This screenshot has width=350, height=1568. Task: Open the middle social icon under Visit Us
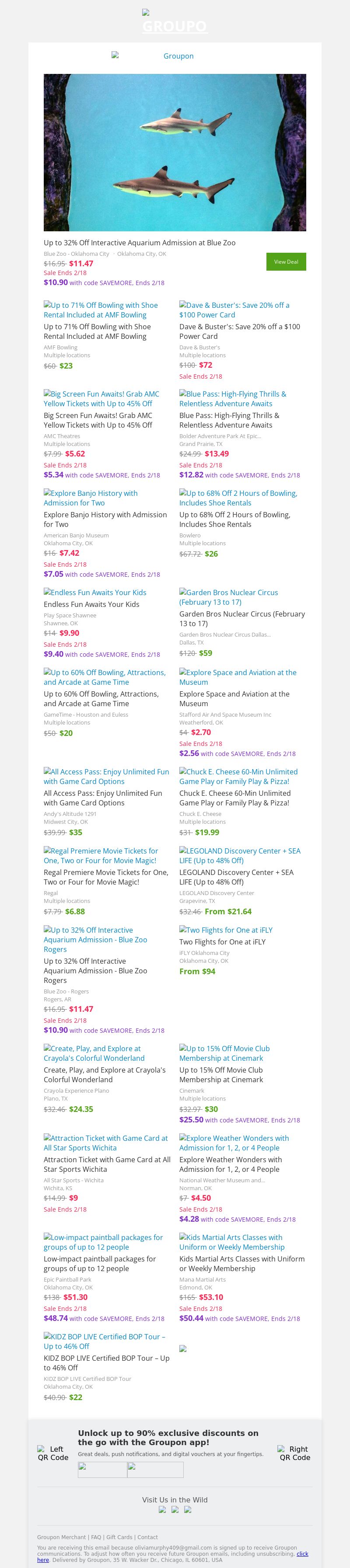(x=175, y=1509)
